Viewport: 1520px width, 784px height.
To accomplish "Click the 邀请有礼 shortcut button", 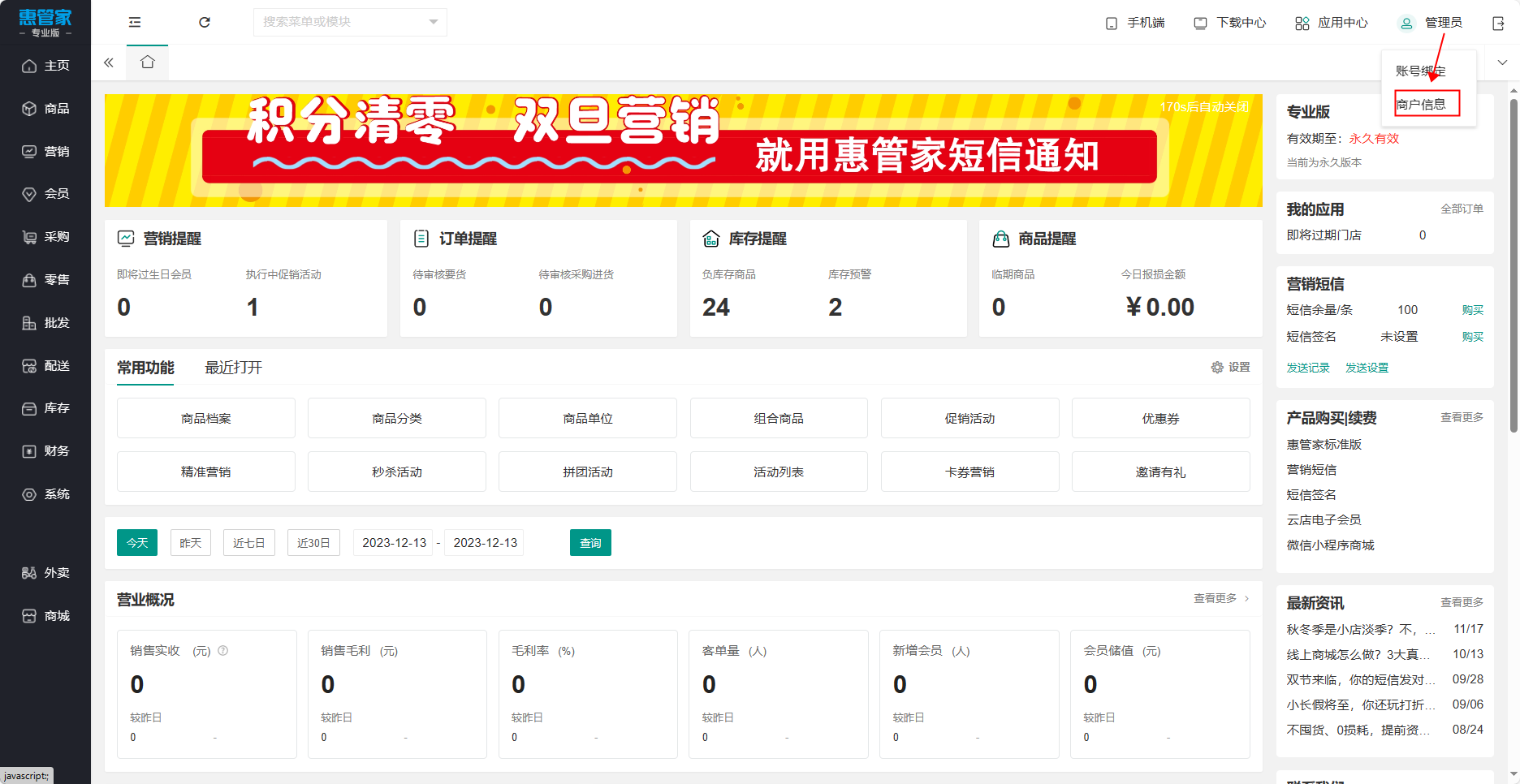I will (x=1161, y=472).
